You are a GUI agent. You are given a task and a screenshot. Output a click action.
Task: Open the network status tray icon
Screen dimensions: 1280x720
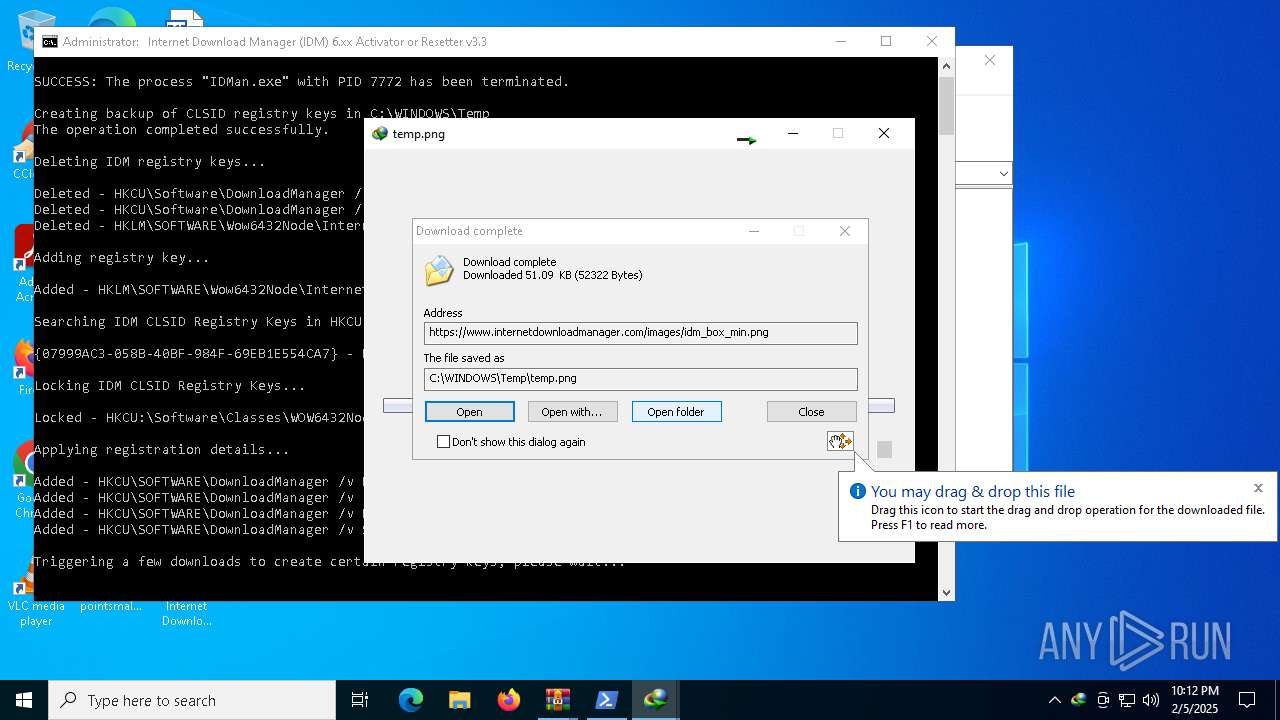tap(1127, 700)
